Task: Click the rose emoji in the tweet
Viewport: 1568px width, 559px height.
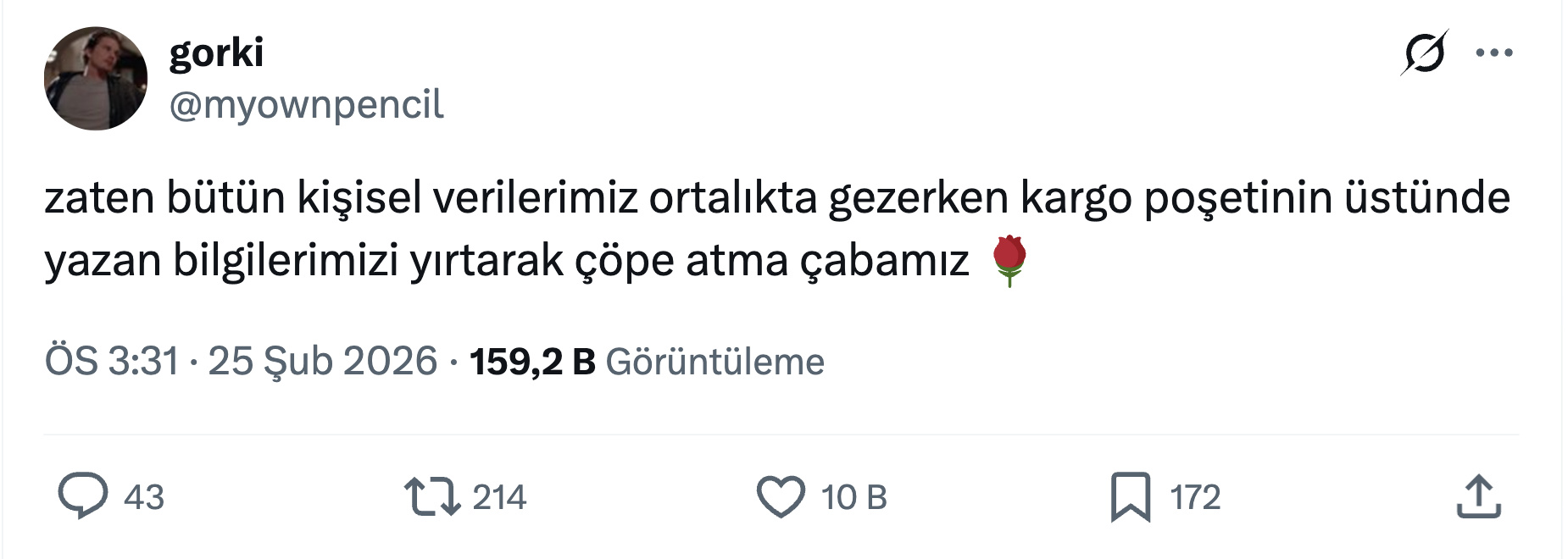Action: point(1009,261)
